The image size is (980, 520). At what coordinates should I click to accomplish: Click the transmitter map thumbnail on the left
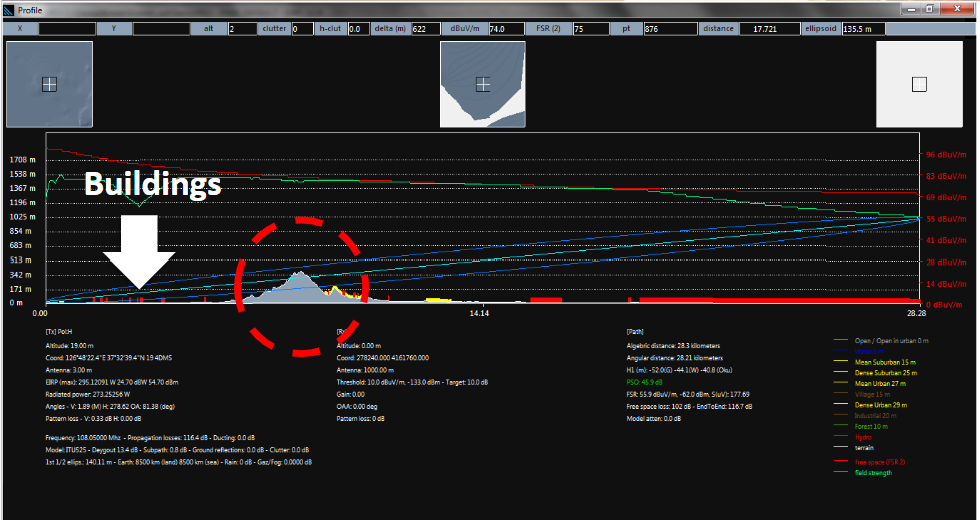tap(49, 85)
